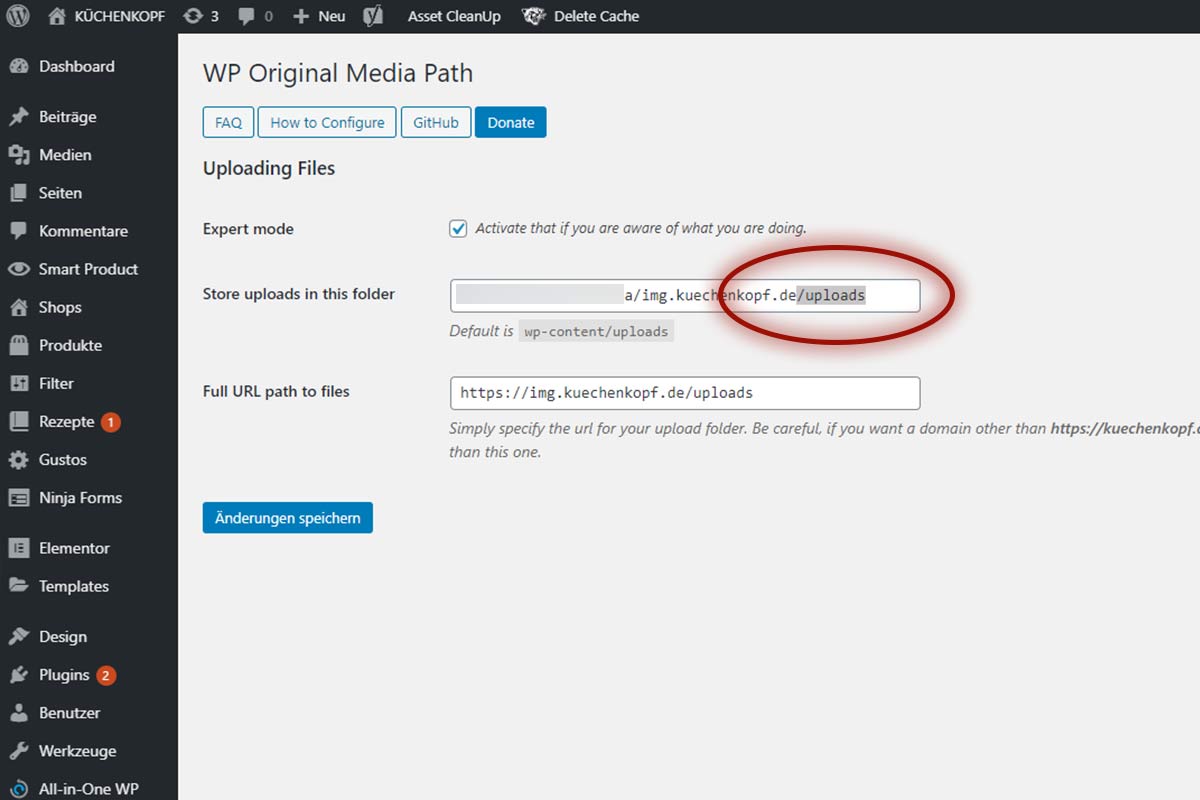
Task: Click the Design paintbrush icon
Action: 18,637
